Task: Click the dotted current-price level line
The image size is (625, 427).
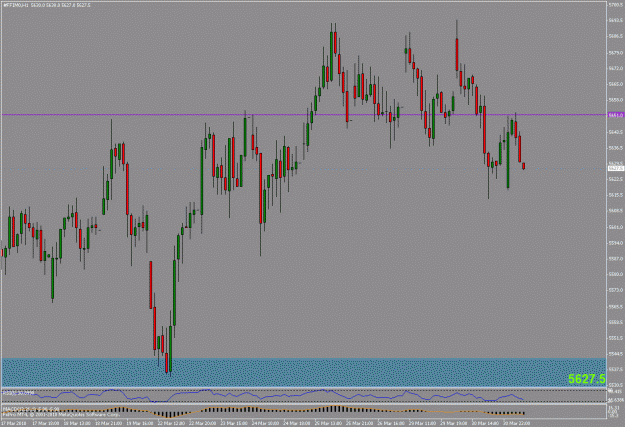Action: click(x=303, y=169)
